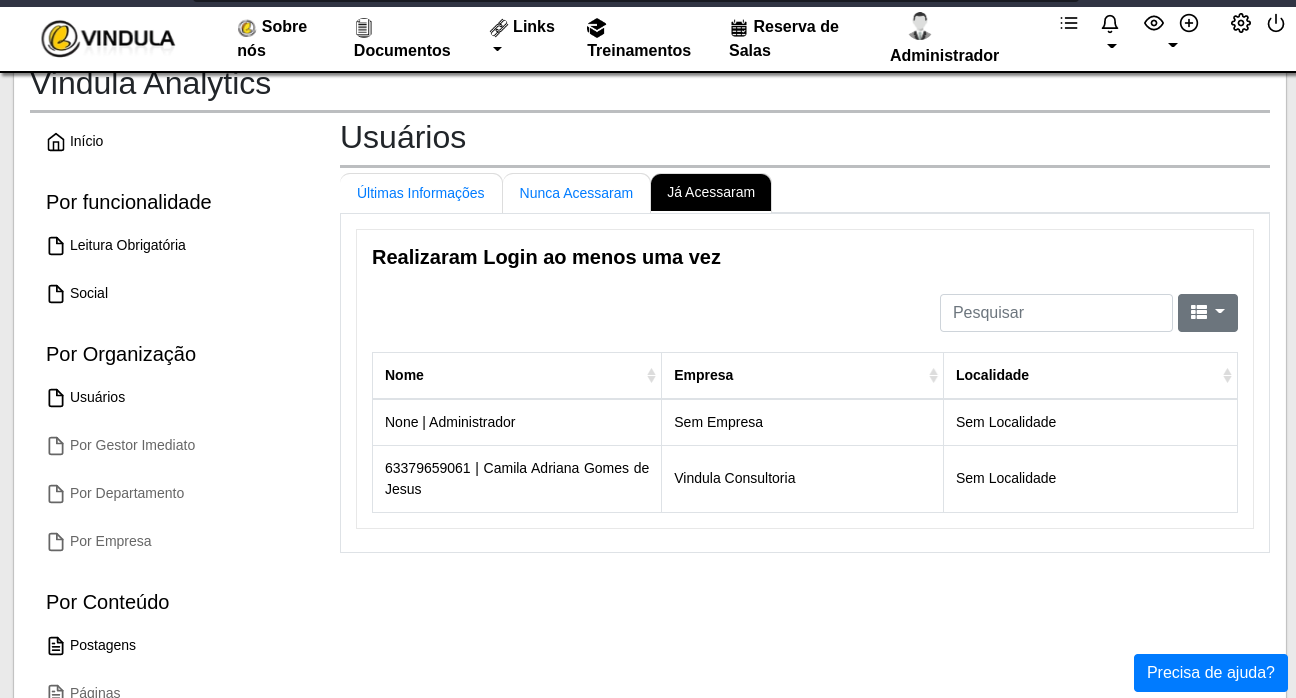Click the power logout icon
The height and width of the screenshot is (698, 1296).
pyautogui.click(x=1276, y=23)
